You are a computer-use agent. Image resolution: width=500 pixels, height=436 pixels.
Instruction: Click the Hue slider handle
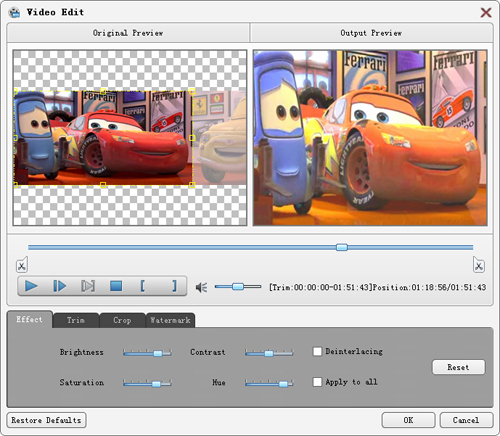click(283, 384)
